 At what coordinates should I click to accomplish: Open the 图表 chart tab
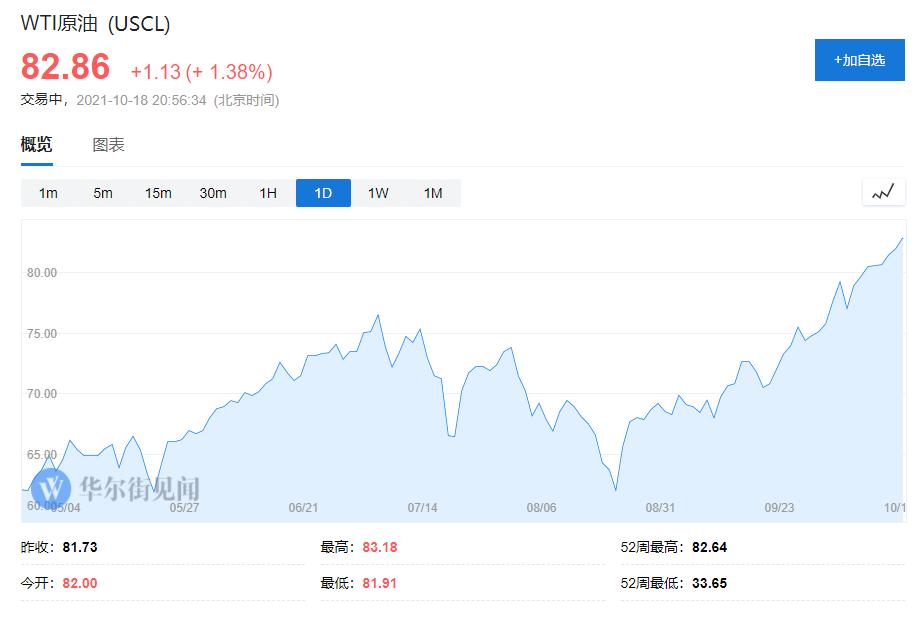[x=108, y=145]
